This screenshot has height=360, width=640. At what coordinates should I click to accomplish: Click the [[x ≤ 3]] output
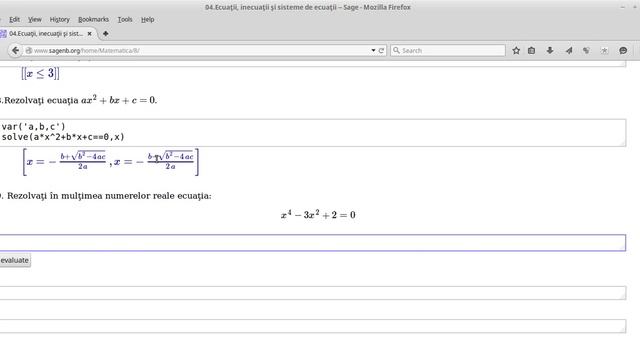pyautogui.click(x=40, y=73)
